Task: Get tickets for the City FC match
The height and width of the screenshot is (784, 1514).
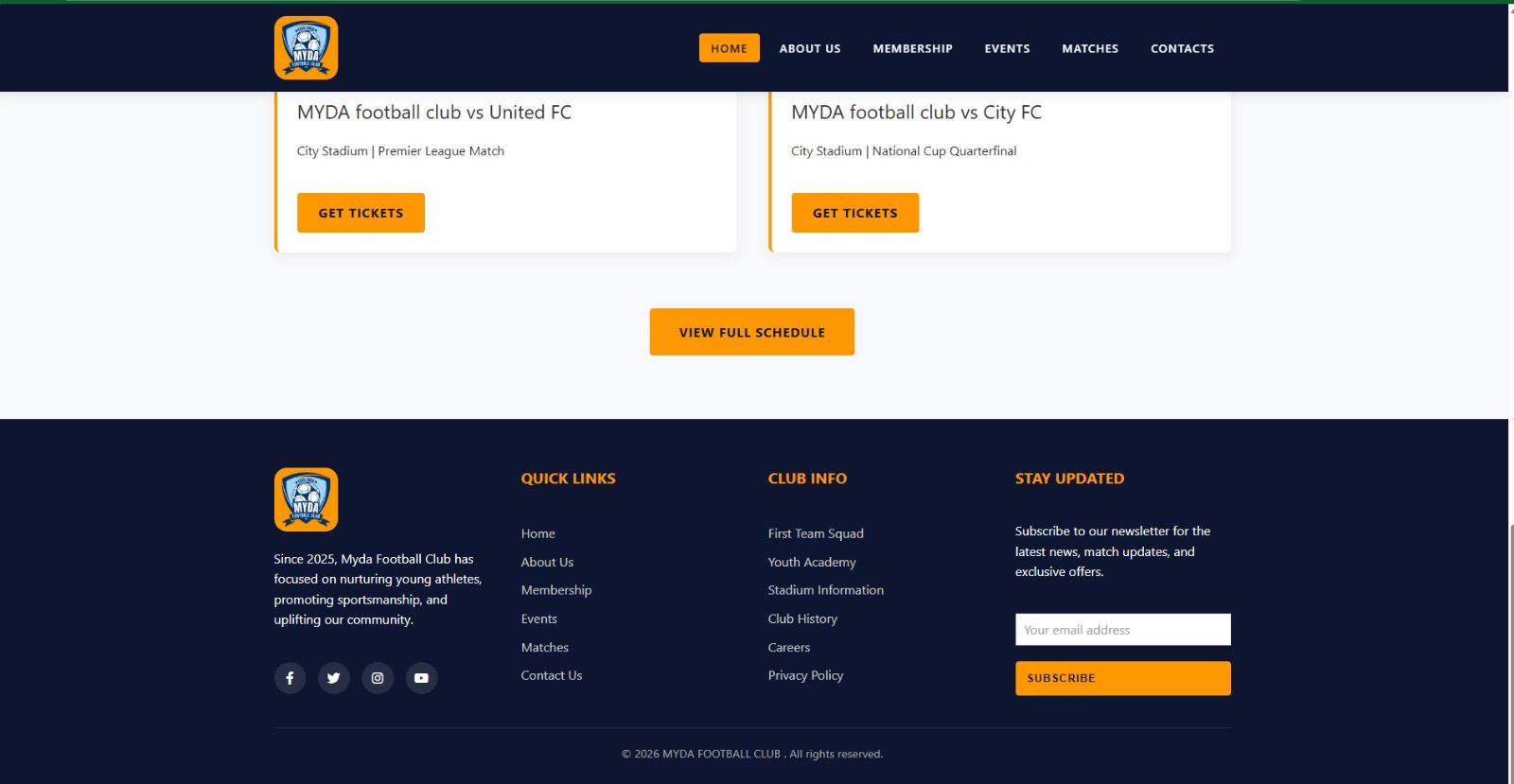Action: tap(855, 213)
